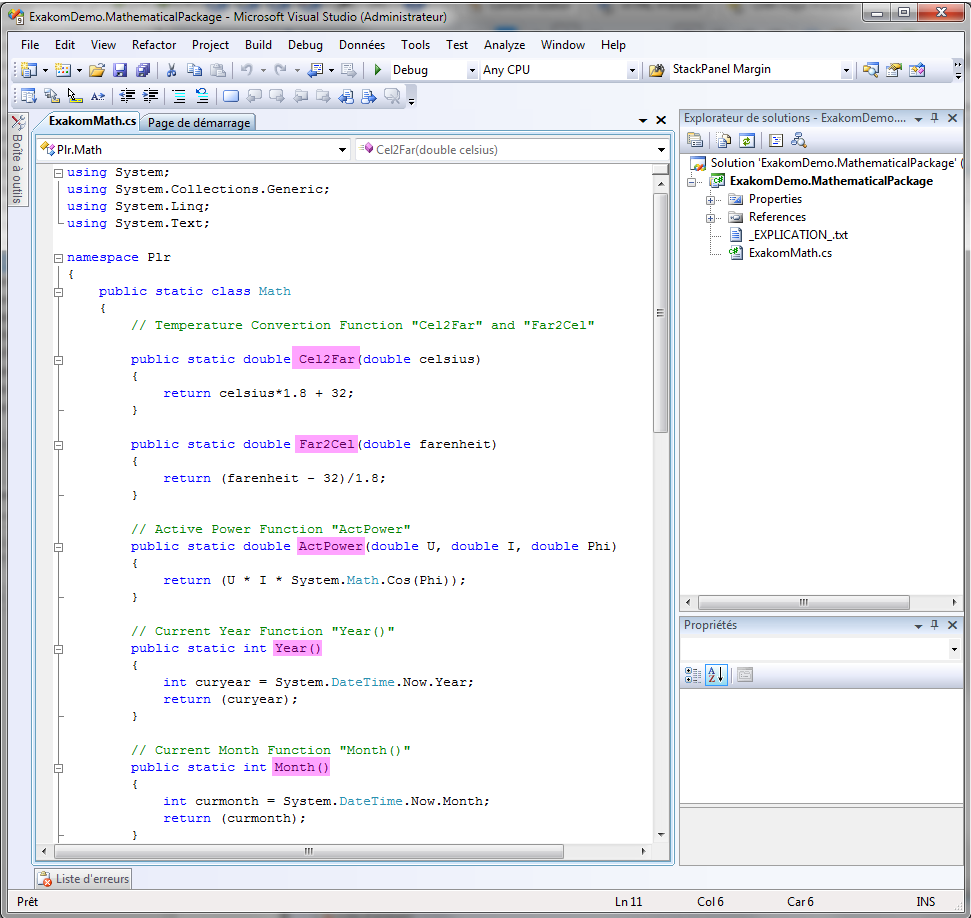The height and width of the screenshot is (918, 971).
Task: Toggle auto-hide pin on Explorateur de solutions
Action: [934, 118]
